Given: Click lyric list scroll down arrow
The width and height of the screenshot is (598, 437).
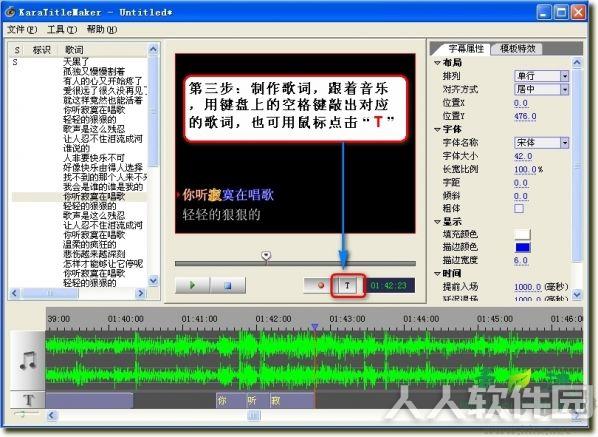Looking at the screenshot, I should (x=153, y=280).
